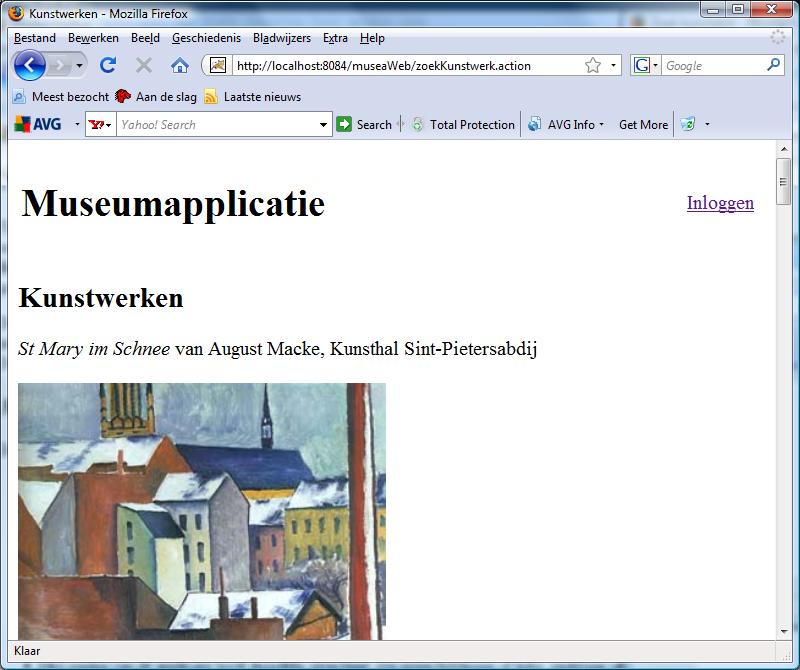Image resolution: width=800 pixels, height=670 pixels.
Task: Bookmark page with the star icon
Action: point(593,66)
